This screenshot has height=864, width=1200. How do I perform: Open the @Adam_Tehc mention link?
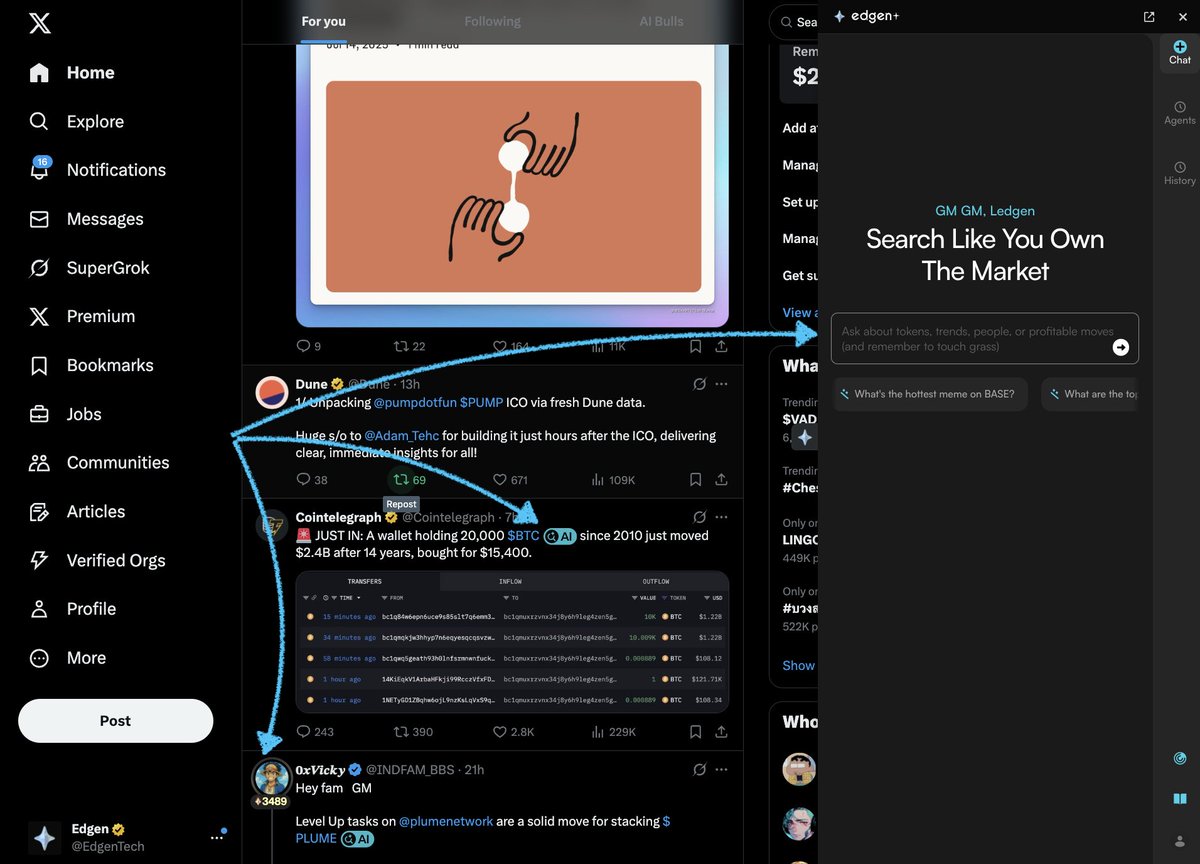click(402, 436)
